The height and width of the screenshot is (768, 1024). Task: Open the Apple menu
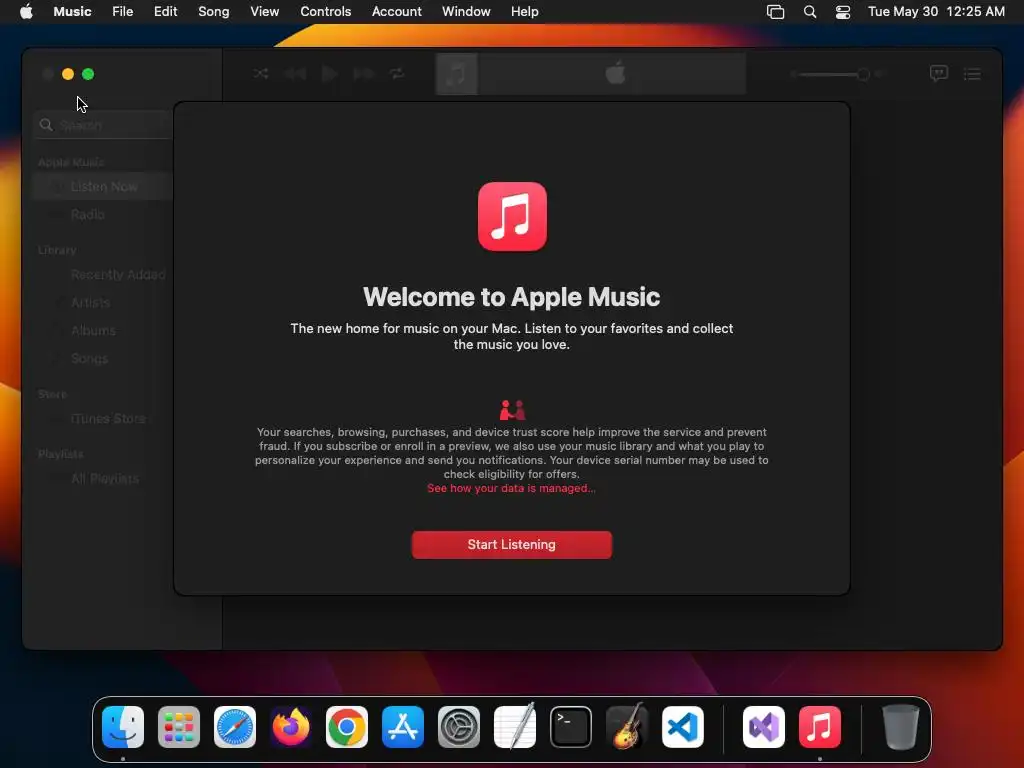tap(26, 12)
